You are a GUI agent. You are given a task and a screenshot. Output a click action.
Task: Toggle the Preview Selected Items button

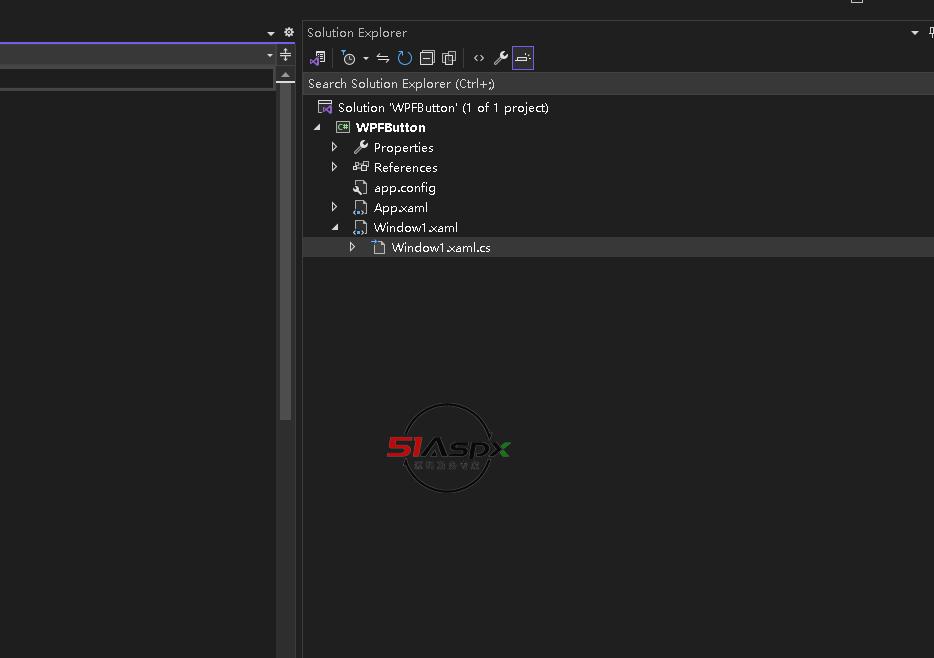pyautogui.click(x=523, y=58)
